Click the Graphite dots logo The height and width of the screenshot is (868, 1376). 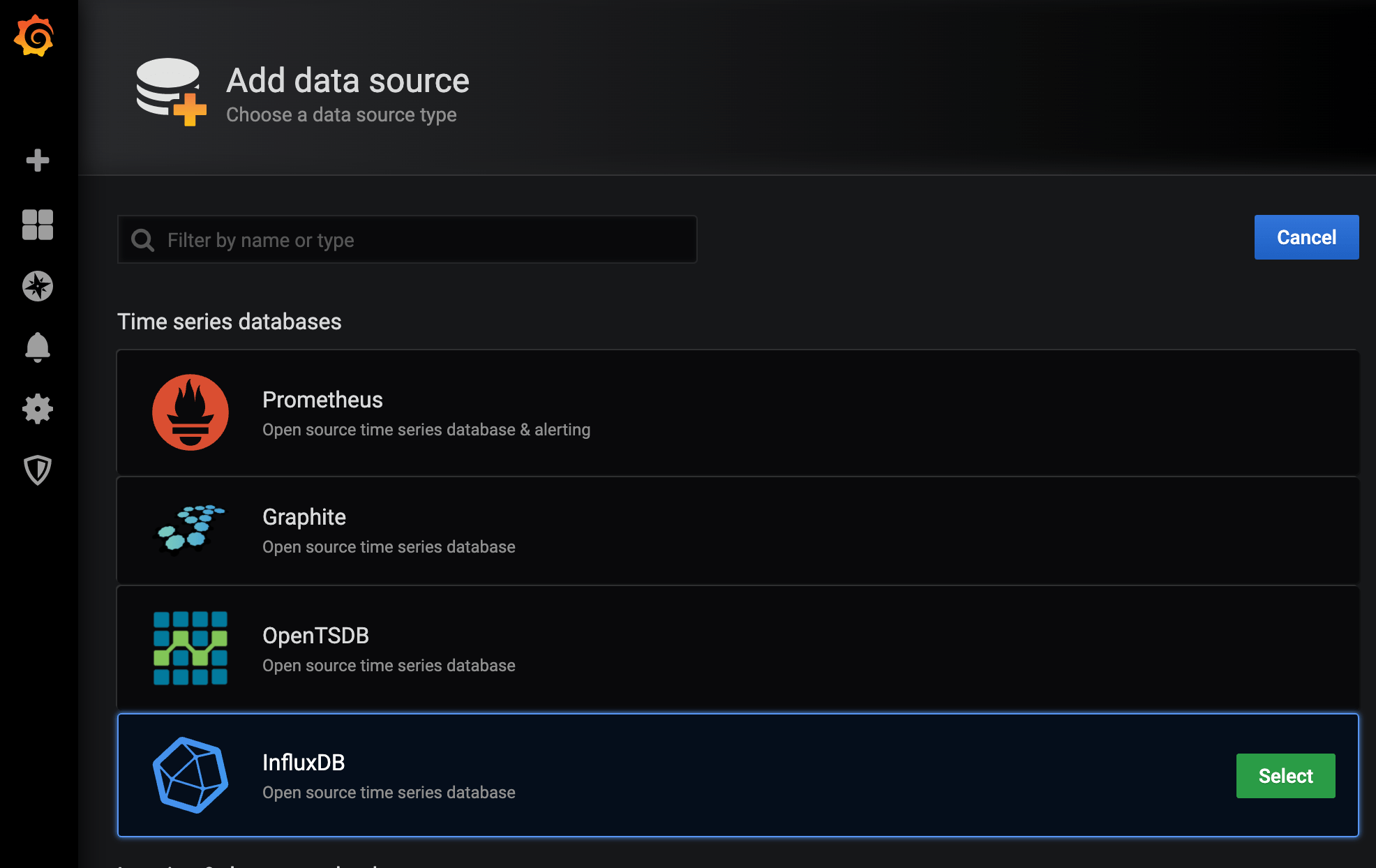(189, 529)
